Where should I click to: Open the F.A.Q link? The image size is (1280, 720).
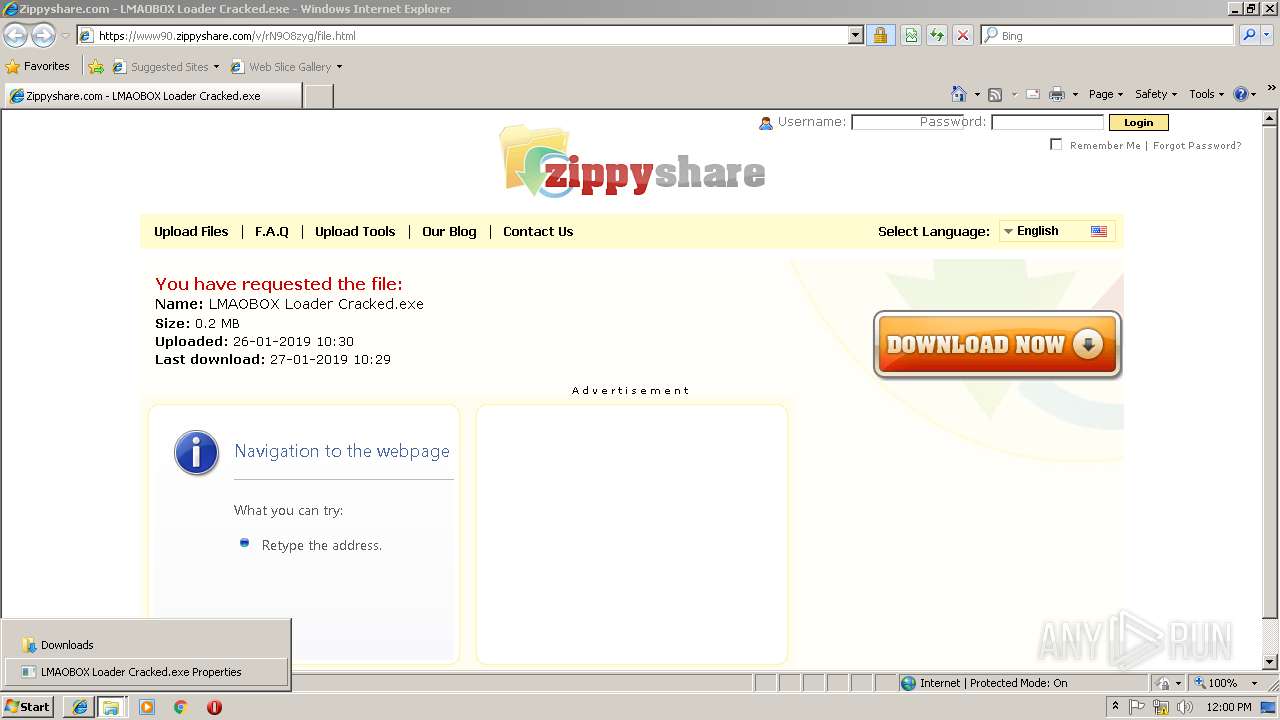click(271, 231)
